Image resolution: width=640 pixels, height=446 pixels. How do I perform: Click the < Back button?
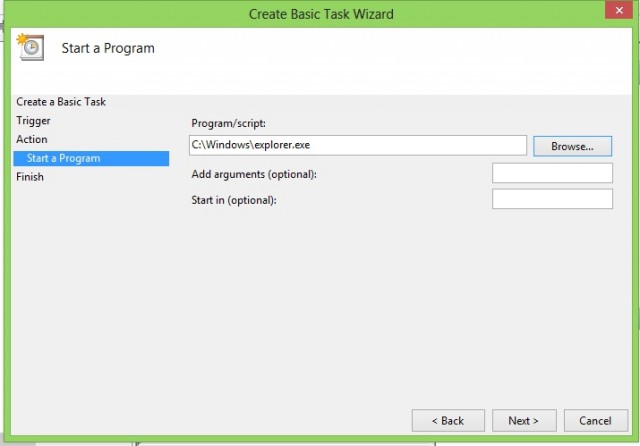point(448,421)
